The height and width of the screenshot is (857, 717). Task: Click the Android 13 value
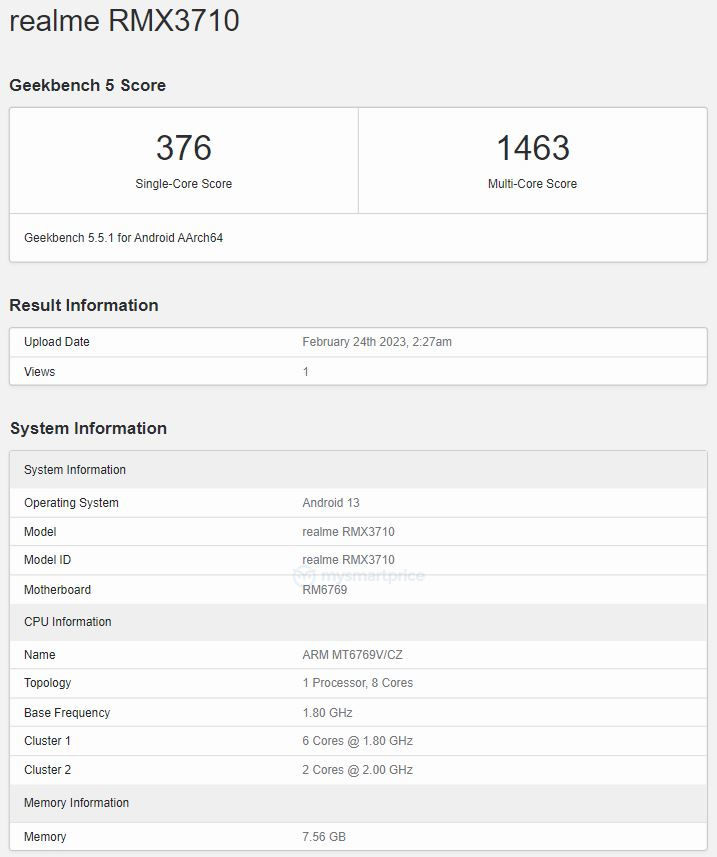pos(331,503)
